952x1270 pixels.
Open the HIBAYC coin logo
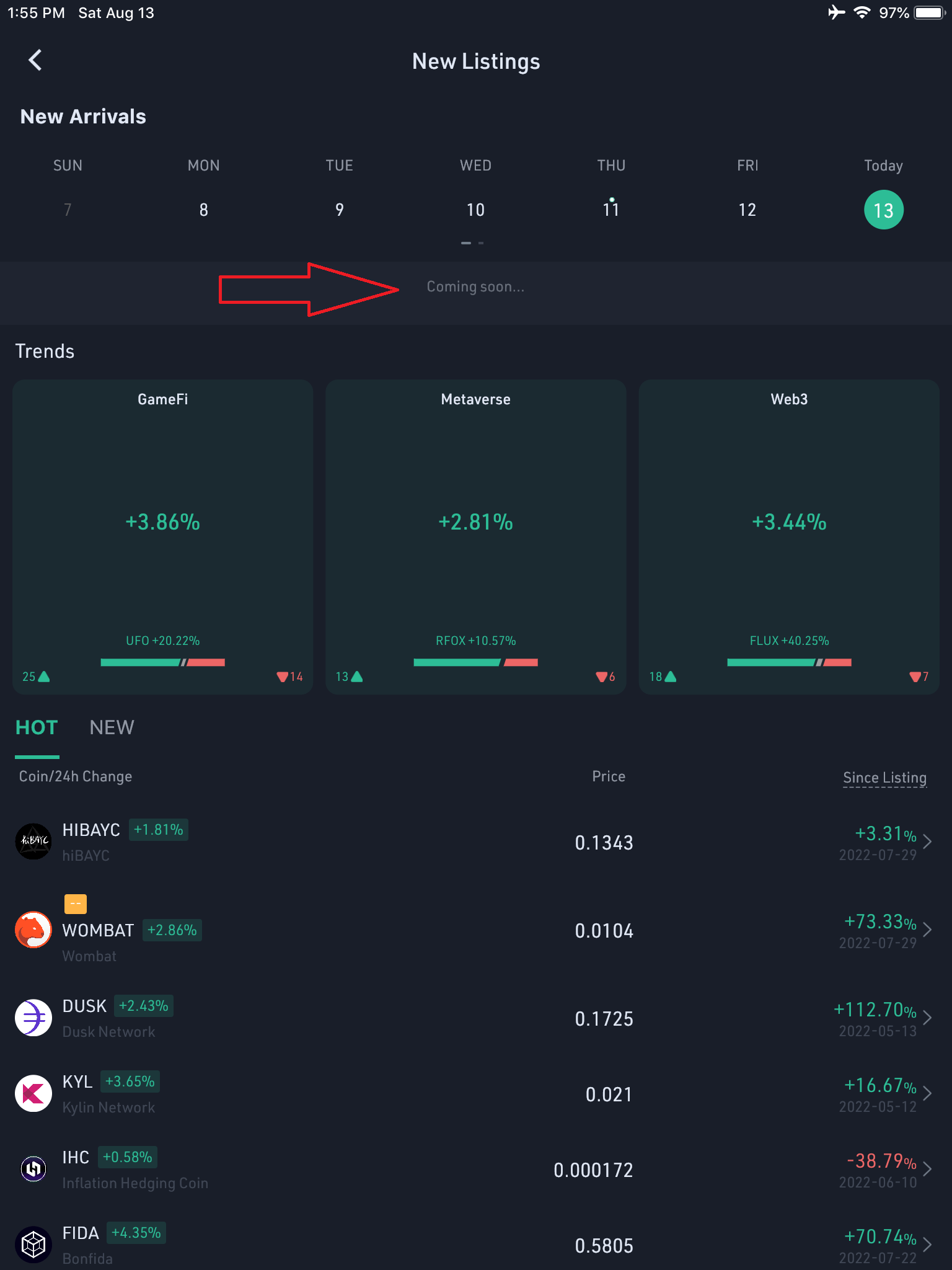[33, 841]
